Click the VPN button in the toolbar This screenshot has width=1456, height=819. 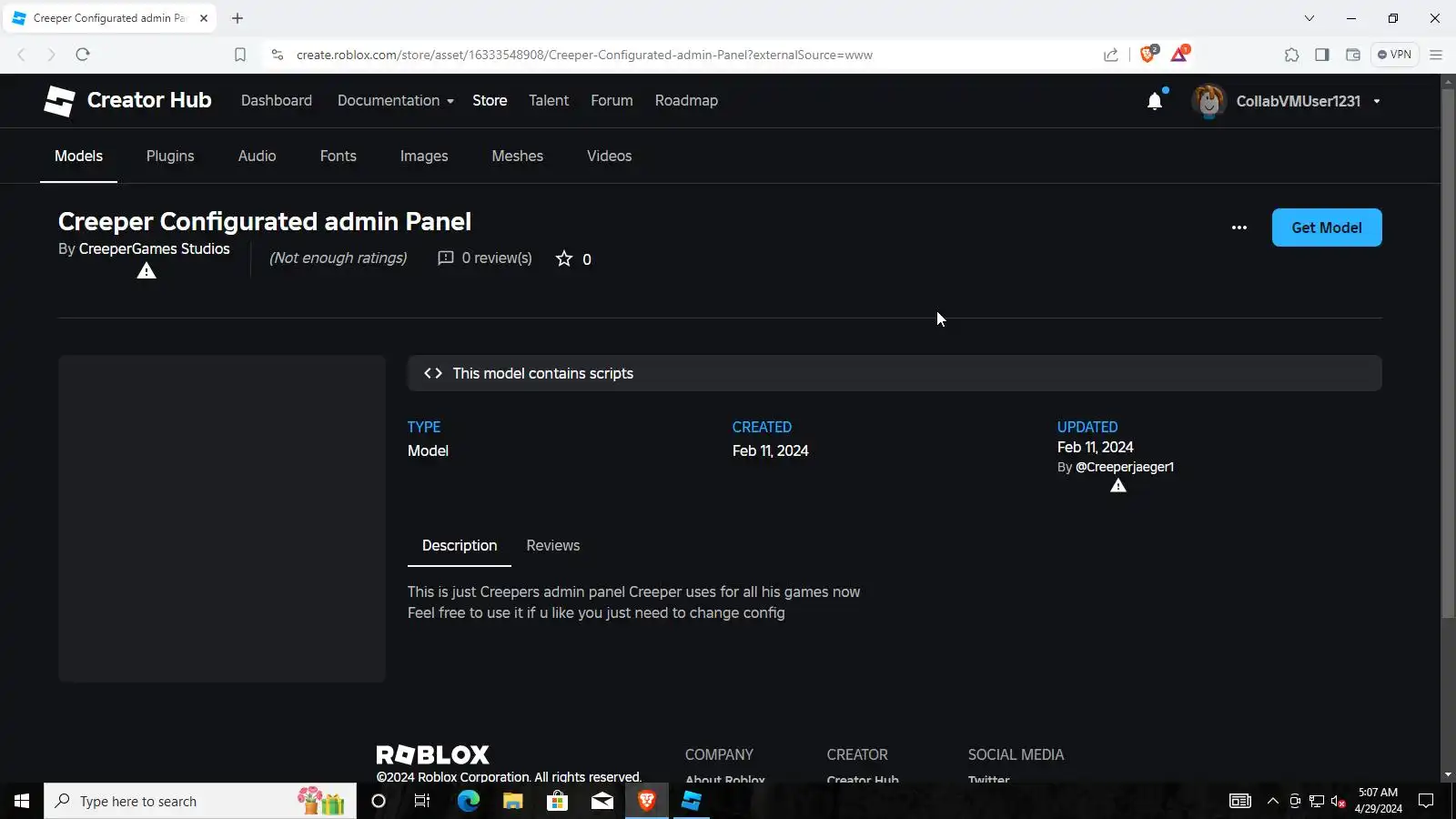coord(1394,55)
